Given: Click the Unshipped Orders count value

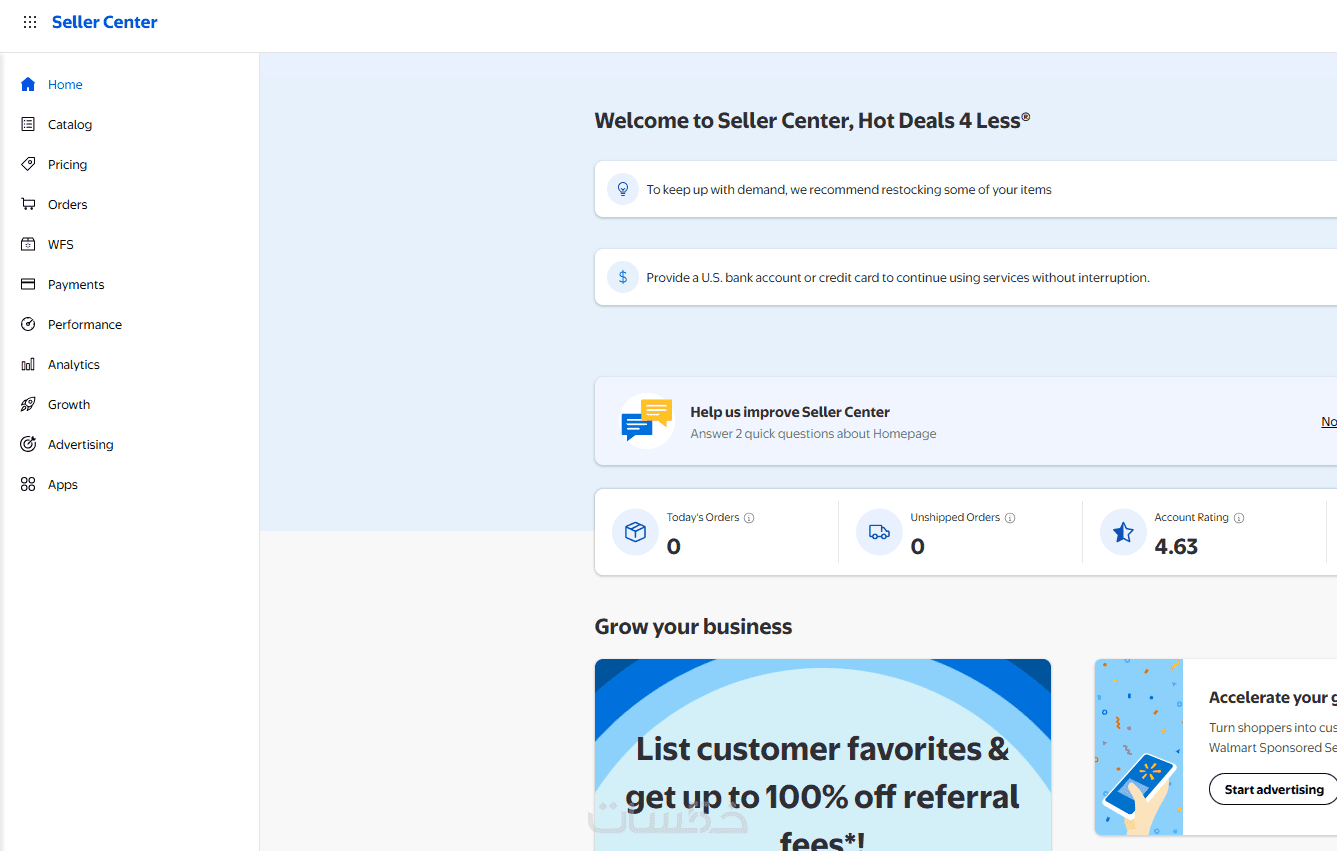Looking at the screenshot, I should tap(918, 546).
